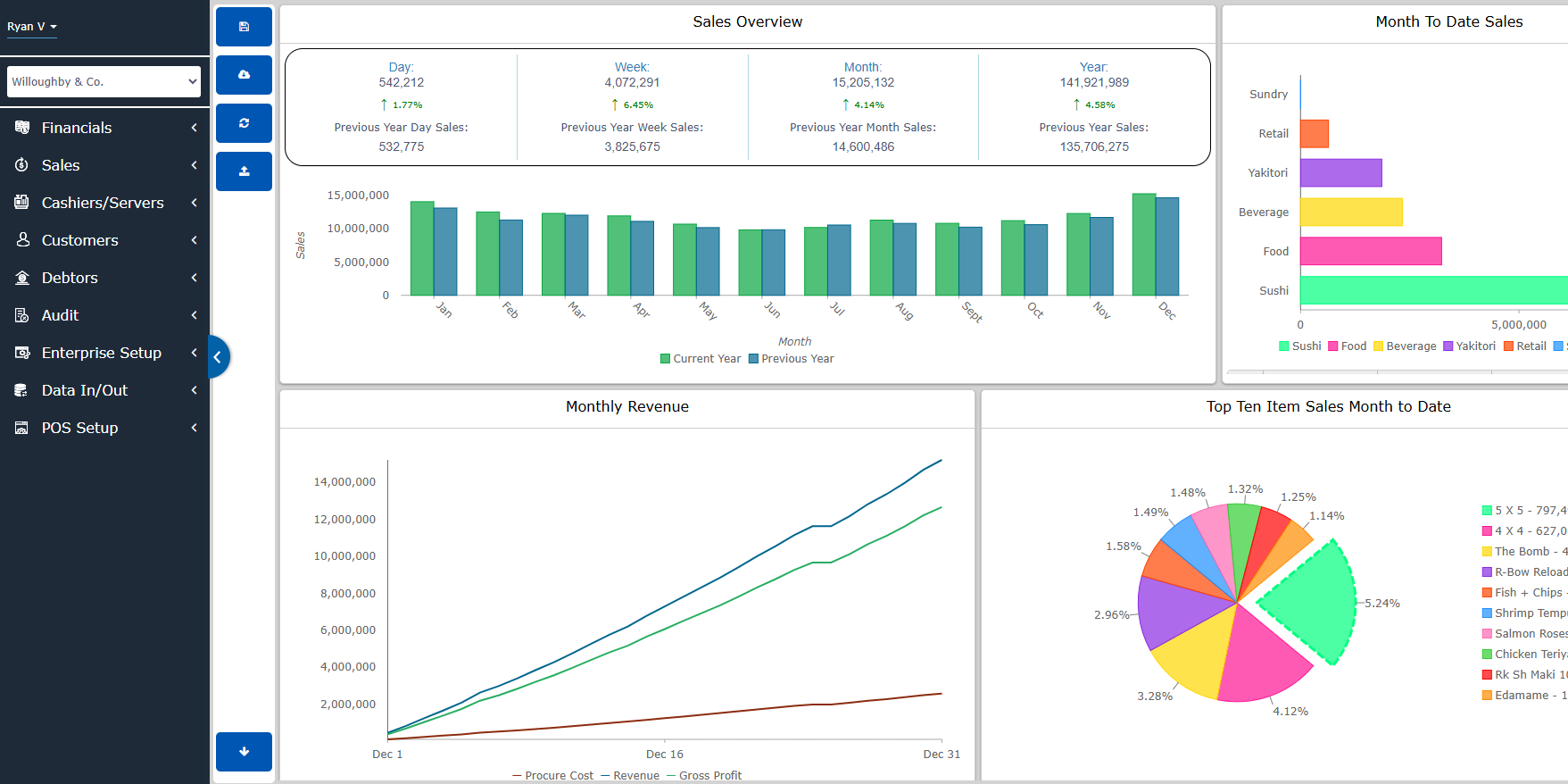Click the Food bar in Month To Date

click(1371, 251)
